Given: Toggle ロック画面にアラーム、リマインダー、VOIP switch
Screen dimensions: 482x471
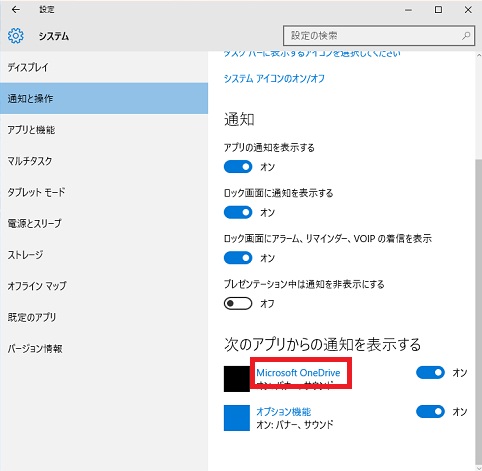Looking at the screenshot, I should (x=238, y=258).
